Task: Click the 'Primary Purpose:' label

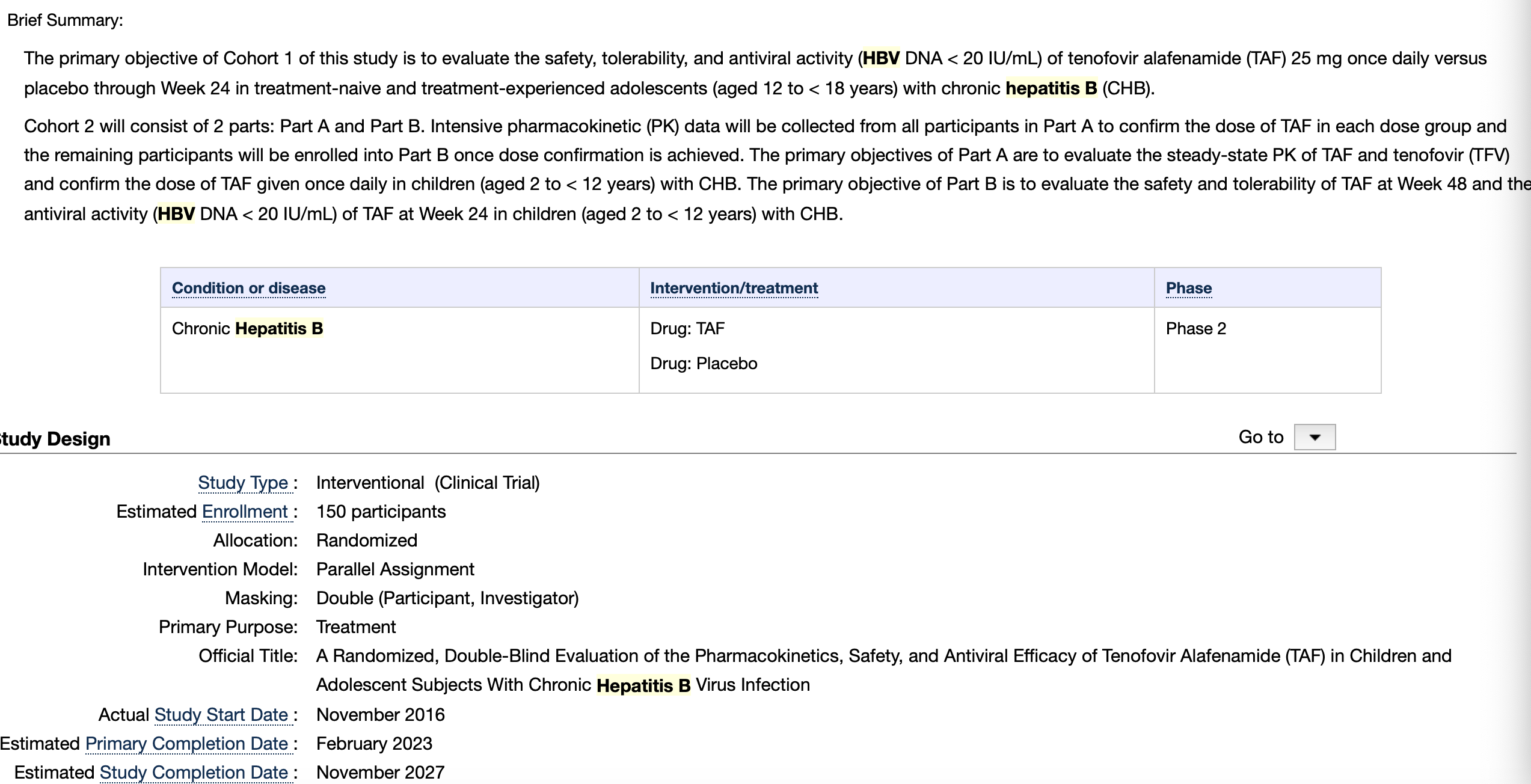Action: pos(228,627)
